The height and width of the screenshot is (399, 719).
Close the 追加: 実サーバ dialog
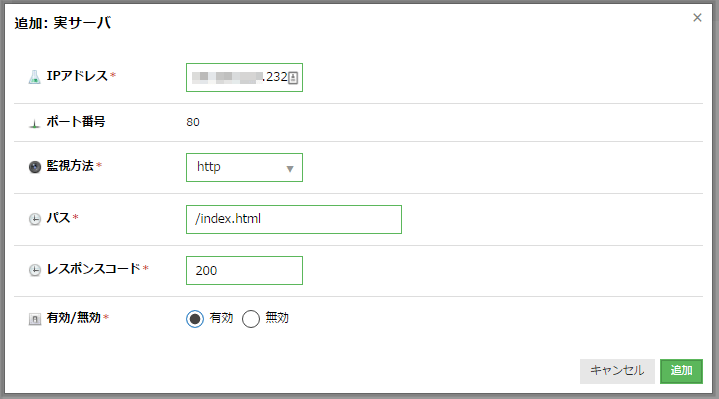(x=697, y=17)
